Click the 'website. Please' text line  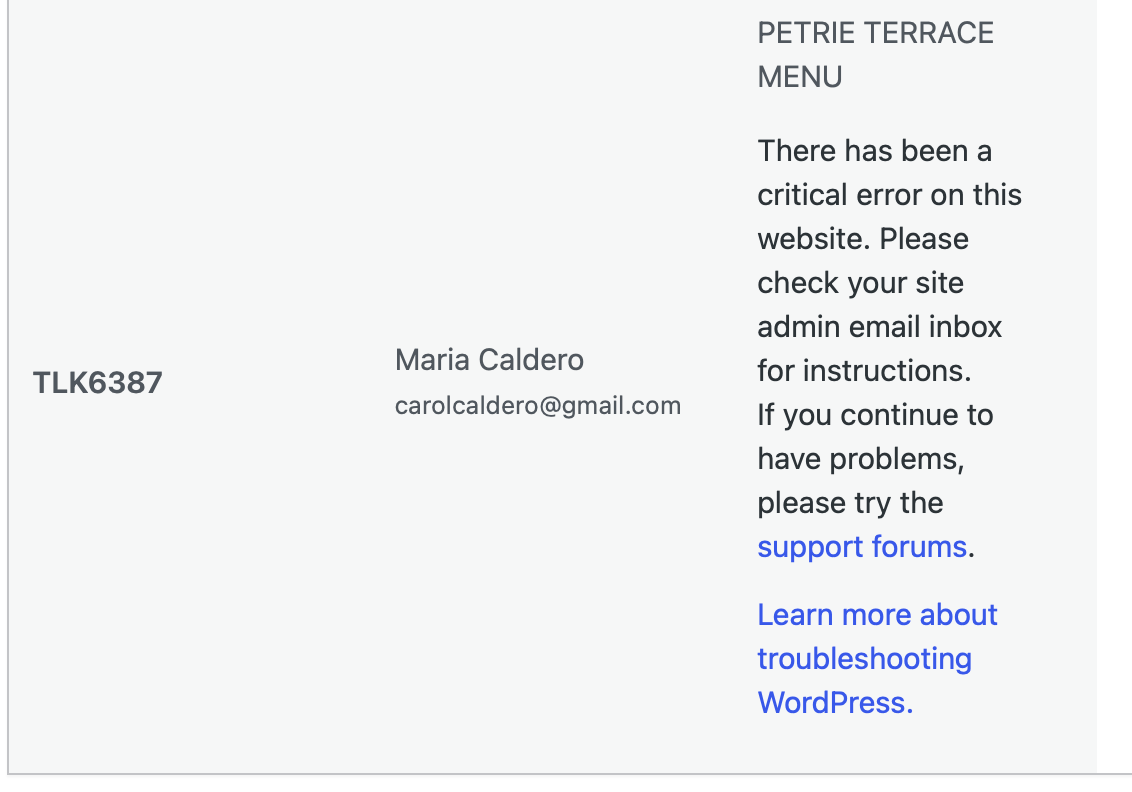tap(863, 239)
